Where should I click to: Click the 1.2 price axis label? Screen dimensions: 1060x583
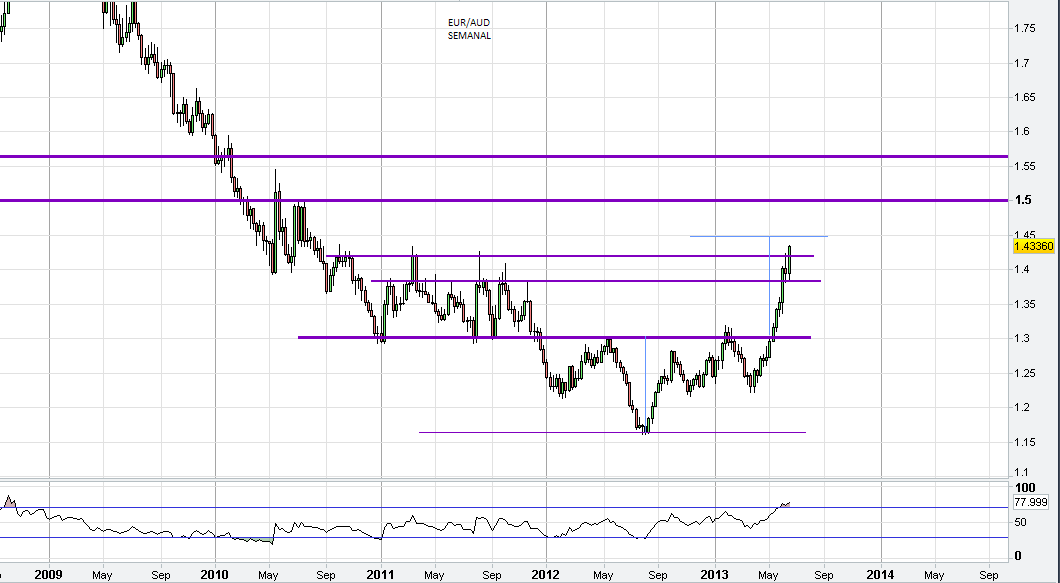tap(1022, 407)
